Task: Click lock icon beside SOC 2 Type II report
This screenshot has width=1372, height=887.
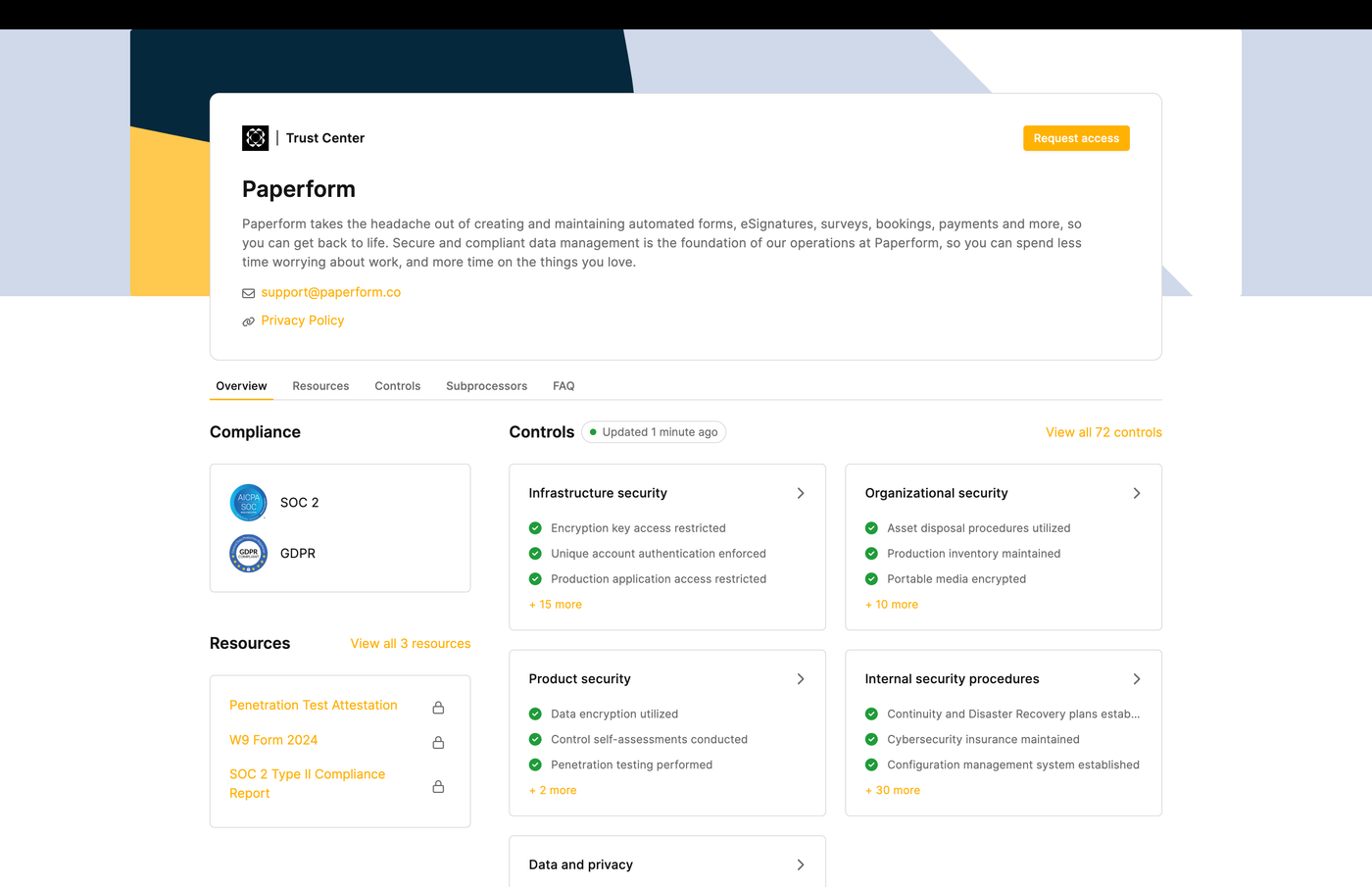Action: 438,786
